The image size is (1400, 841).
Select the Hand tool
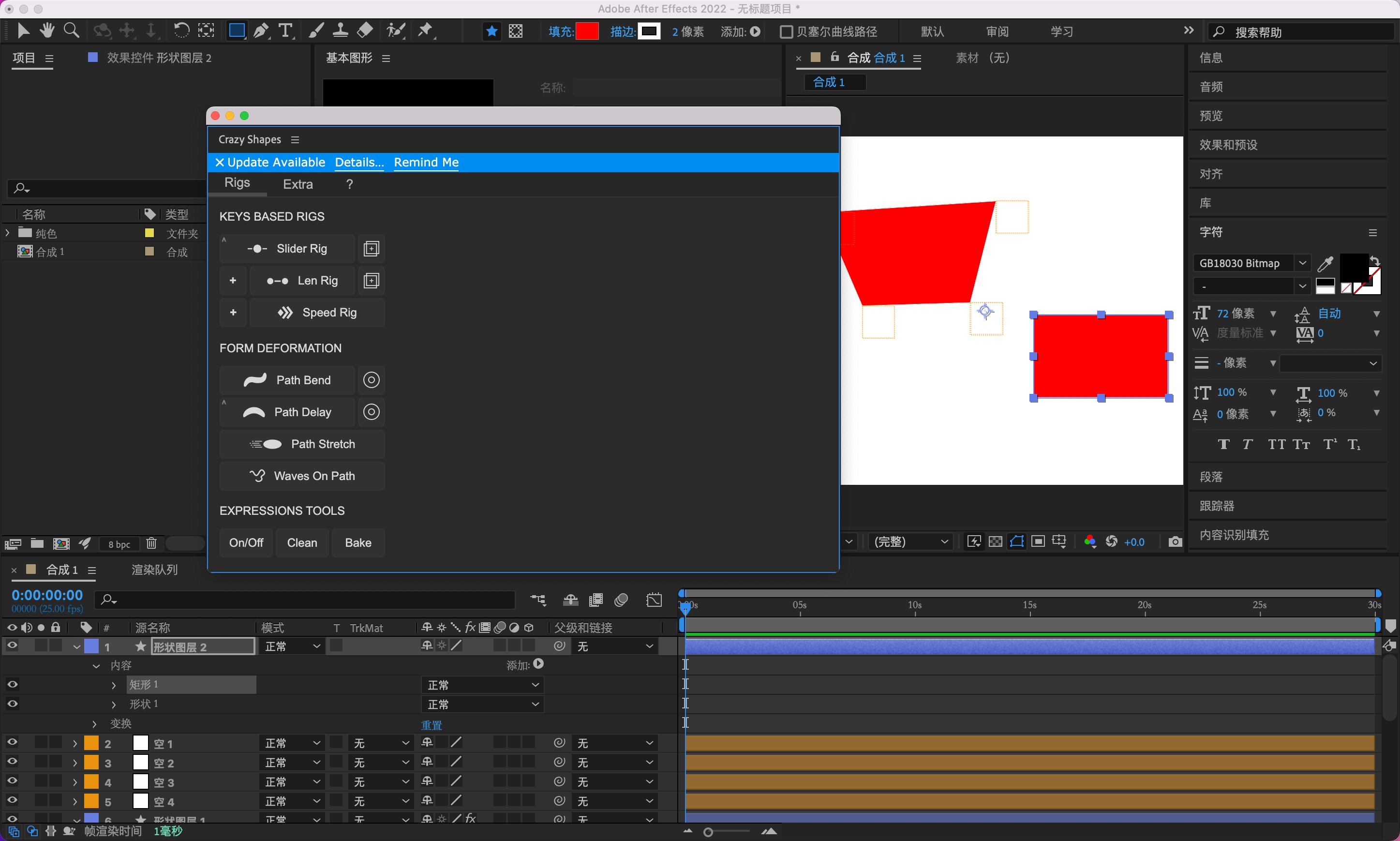(x=47, y=30)
